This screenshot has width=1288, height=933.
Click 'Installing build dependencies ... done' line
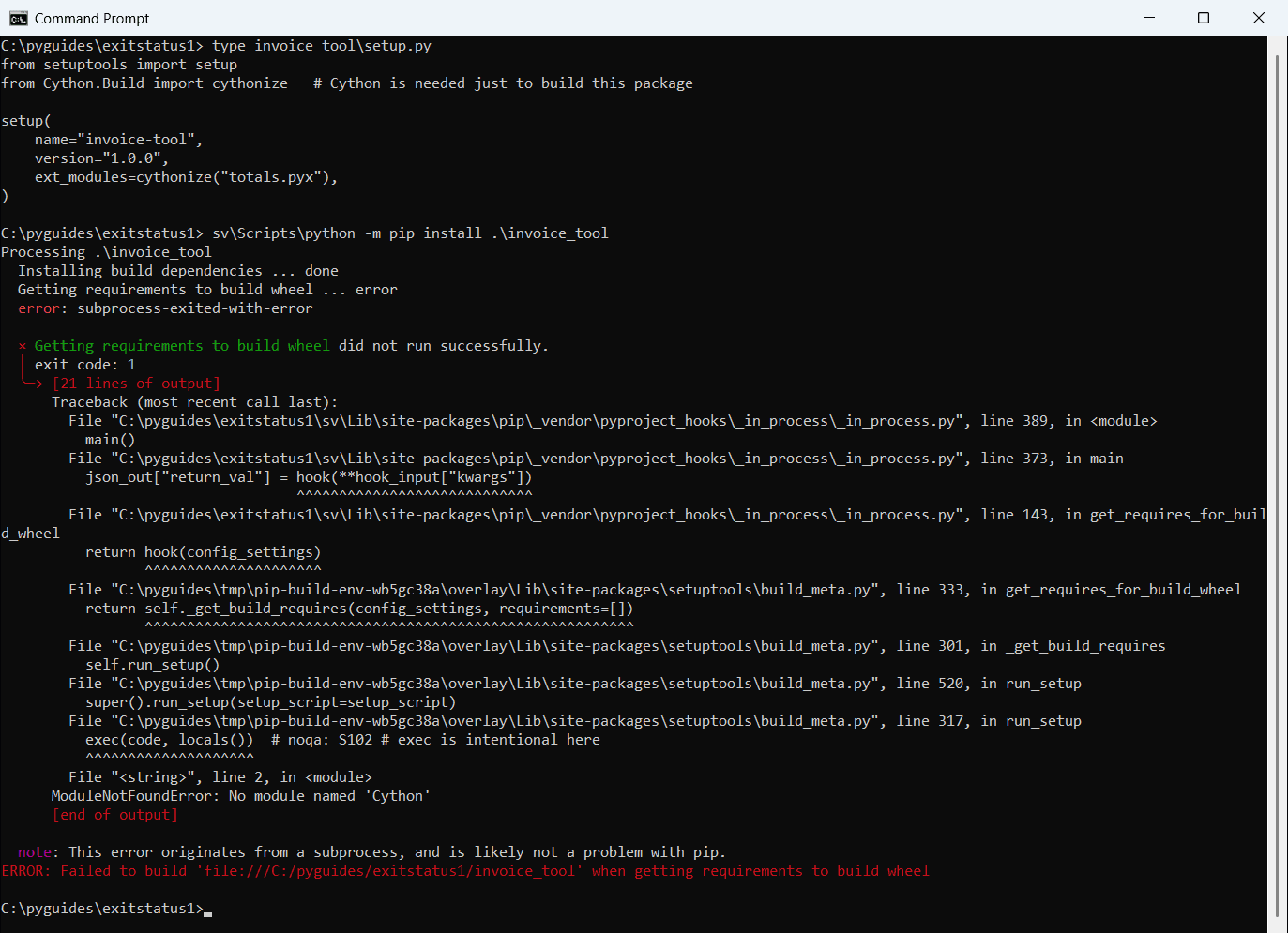coord(178,271)
